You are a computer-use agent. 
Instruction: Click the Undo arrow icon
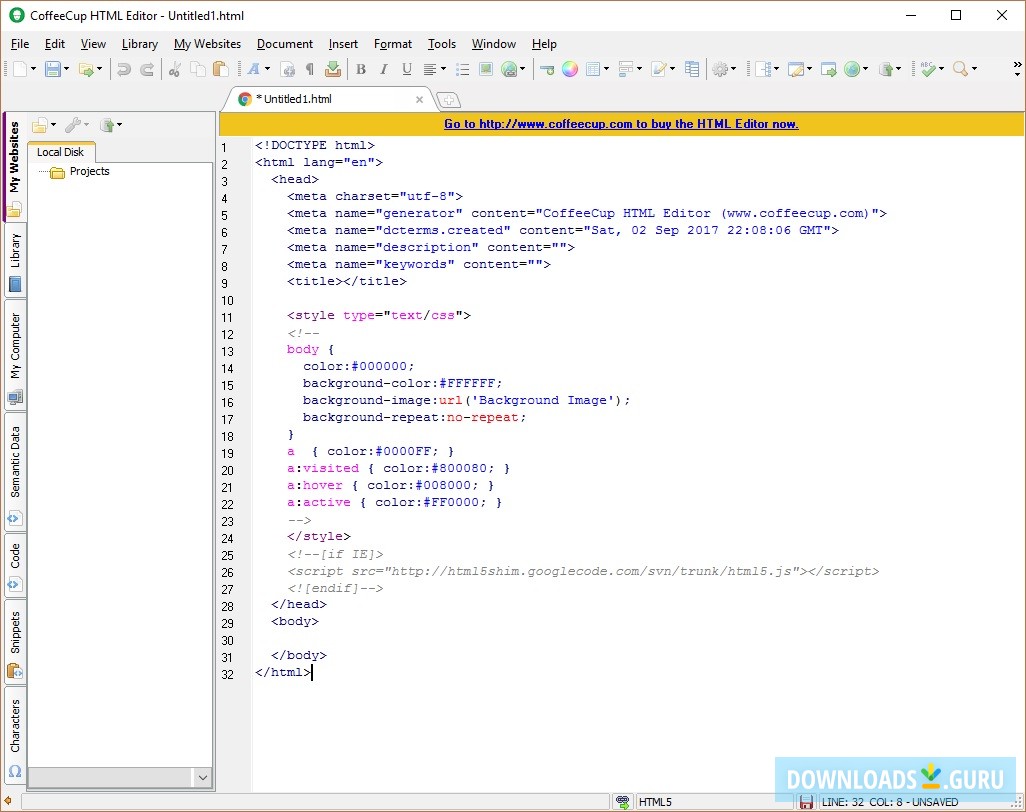pos(123,69)
